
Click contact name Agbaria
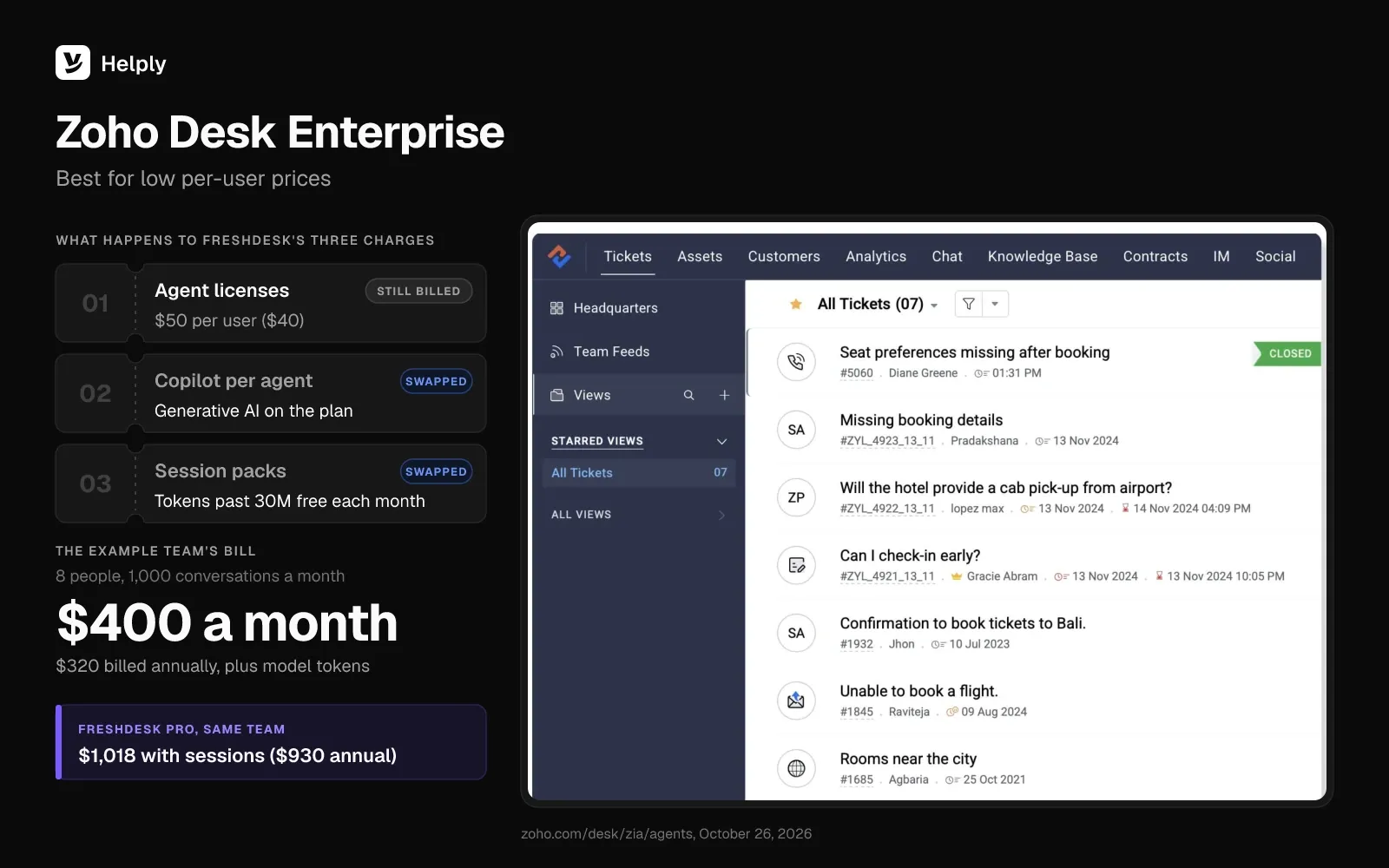tap(908, 779)
